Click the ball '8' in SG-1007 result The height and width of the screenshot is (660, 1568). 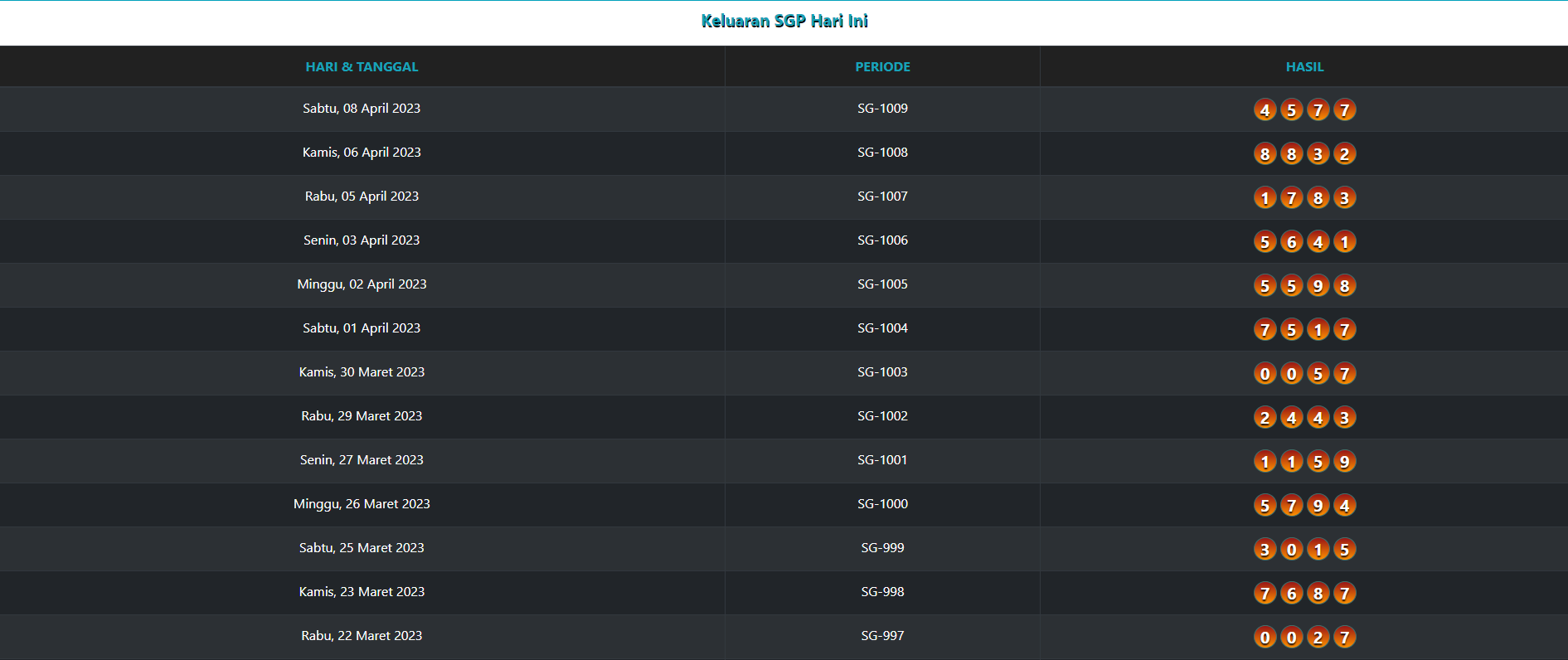(x=1318, y=197)
